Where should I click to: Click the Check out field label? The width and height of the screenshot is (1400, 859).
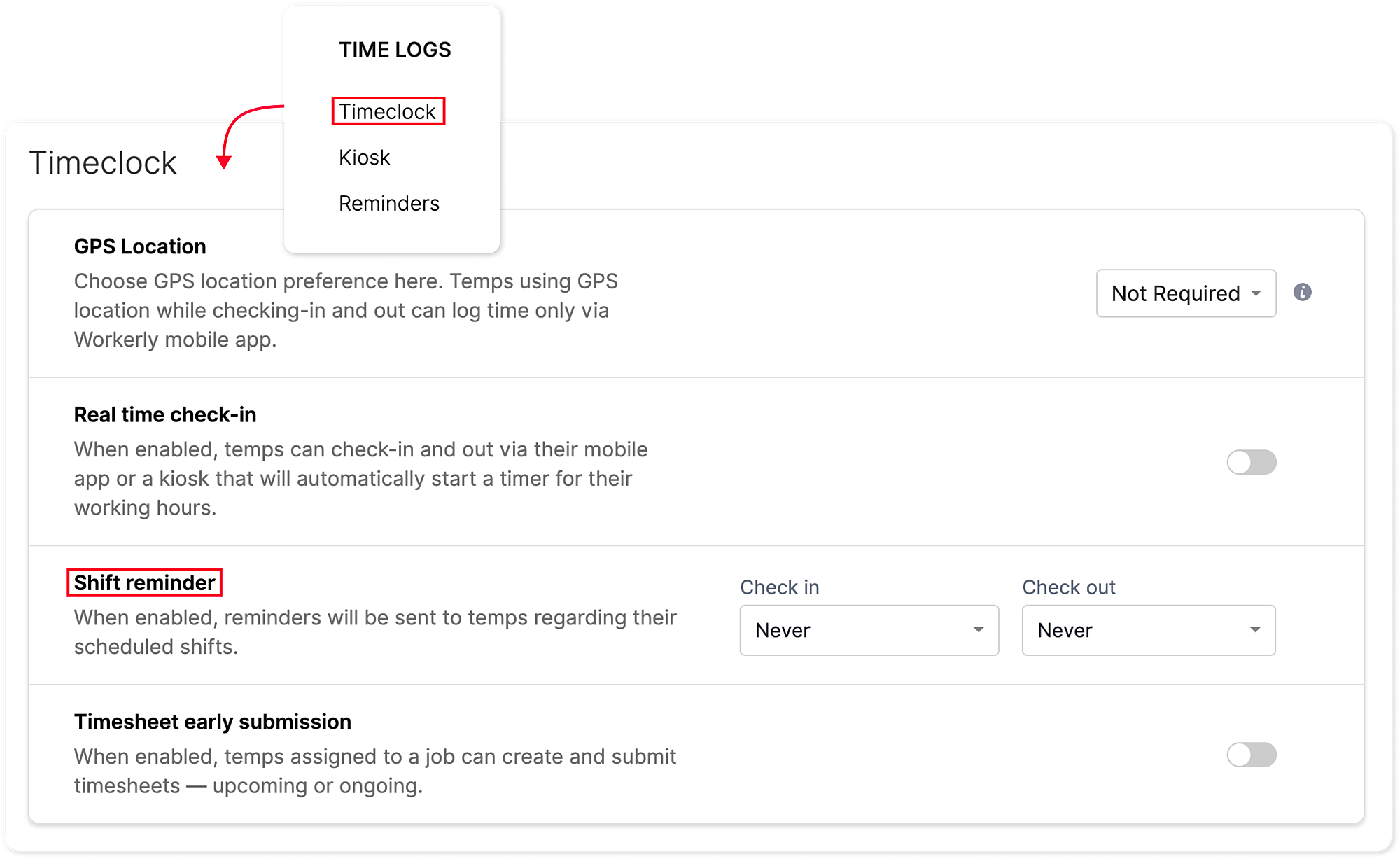pos(1068,587)
